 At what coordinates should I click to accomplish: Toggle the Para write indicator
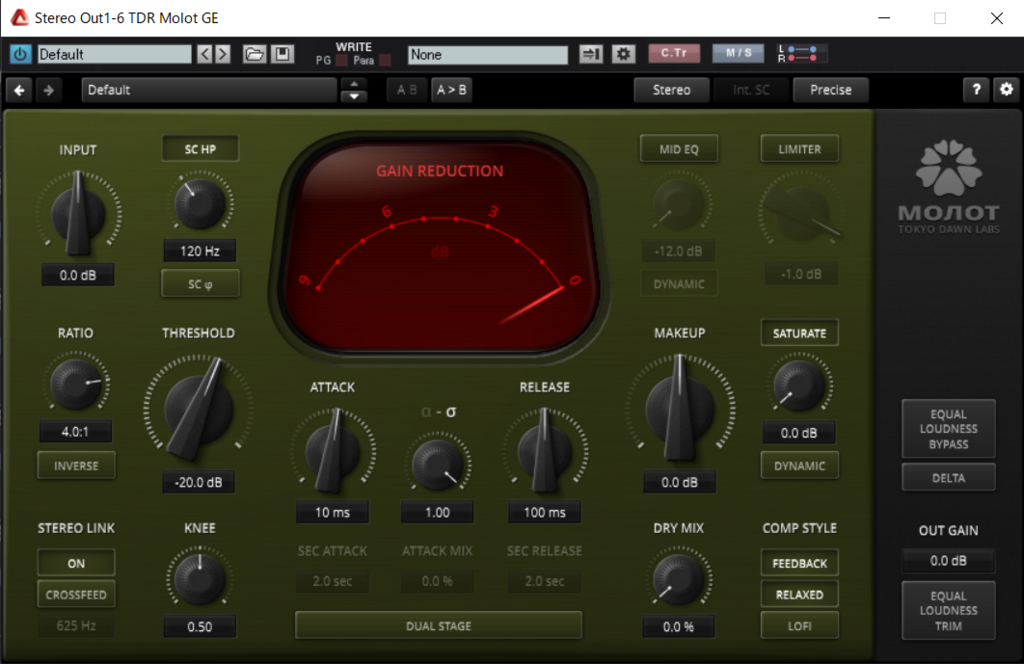point(385,61)
